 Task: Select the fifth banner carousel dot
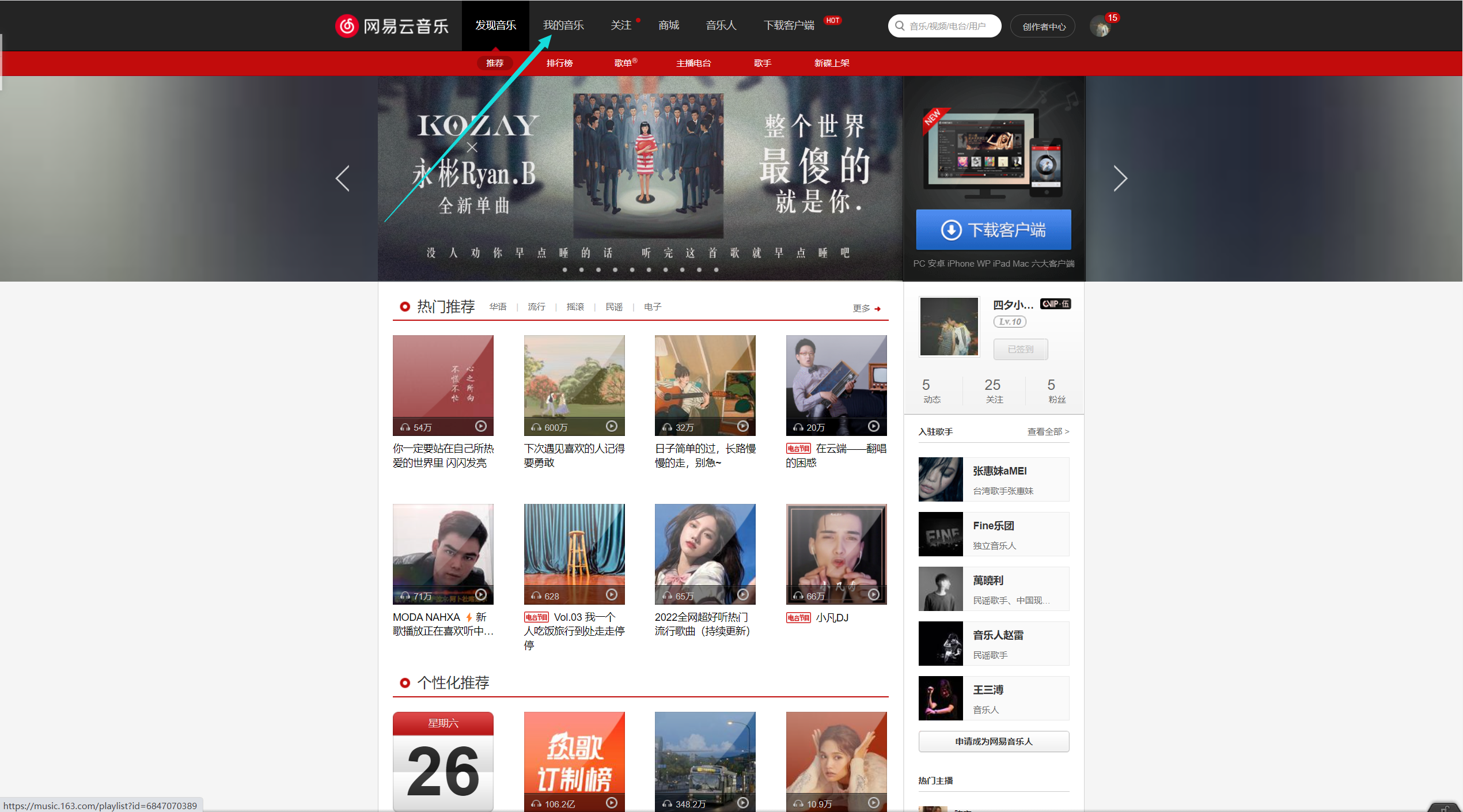pos(632,270)
